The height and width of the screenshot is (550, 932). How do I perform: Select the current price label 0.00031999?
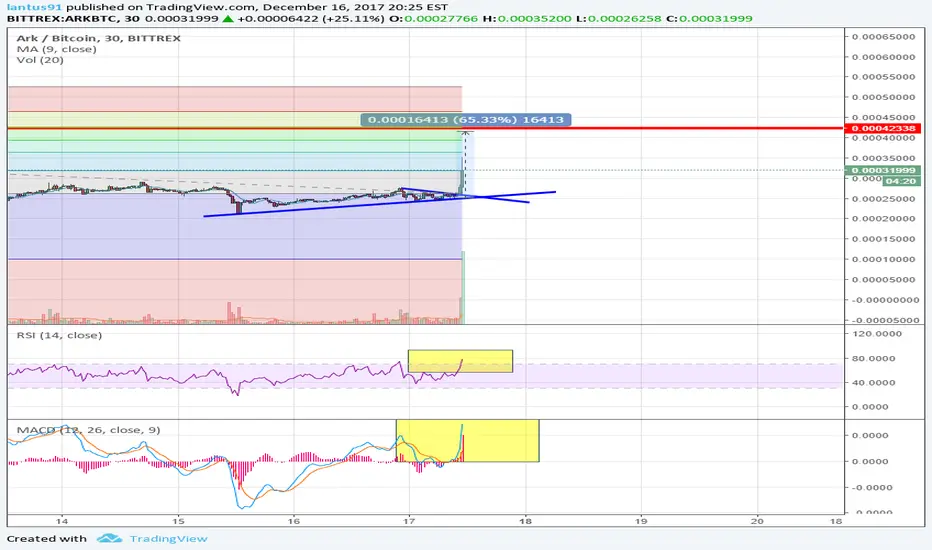[883, 171]
